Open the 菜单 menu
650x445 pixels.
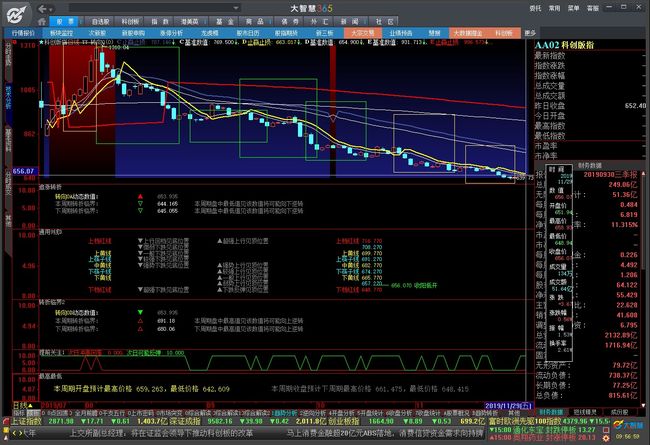click(573, 8)
